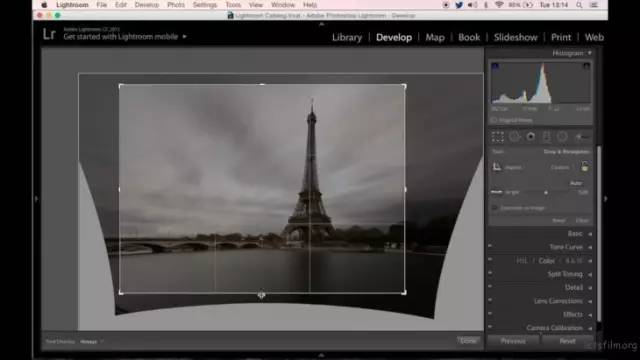This screenshot has height=360, width=640.
Task: Click the Angle slider handle
Action: point(546,193)
